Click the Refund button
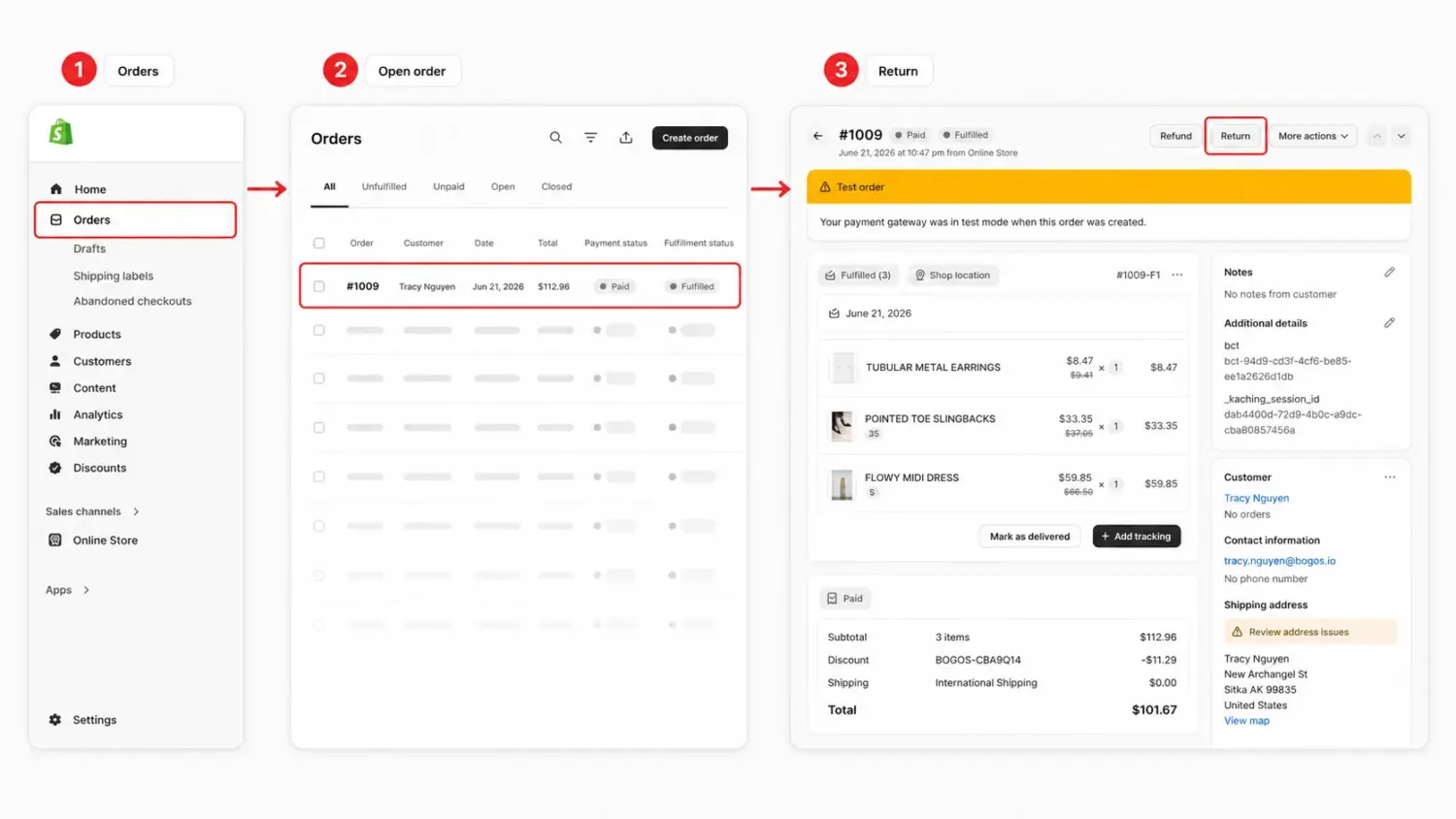The height and width of the screenshot is (819, 1456). (1175, 136)
